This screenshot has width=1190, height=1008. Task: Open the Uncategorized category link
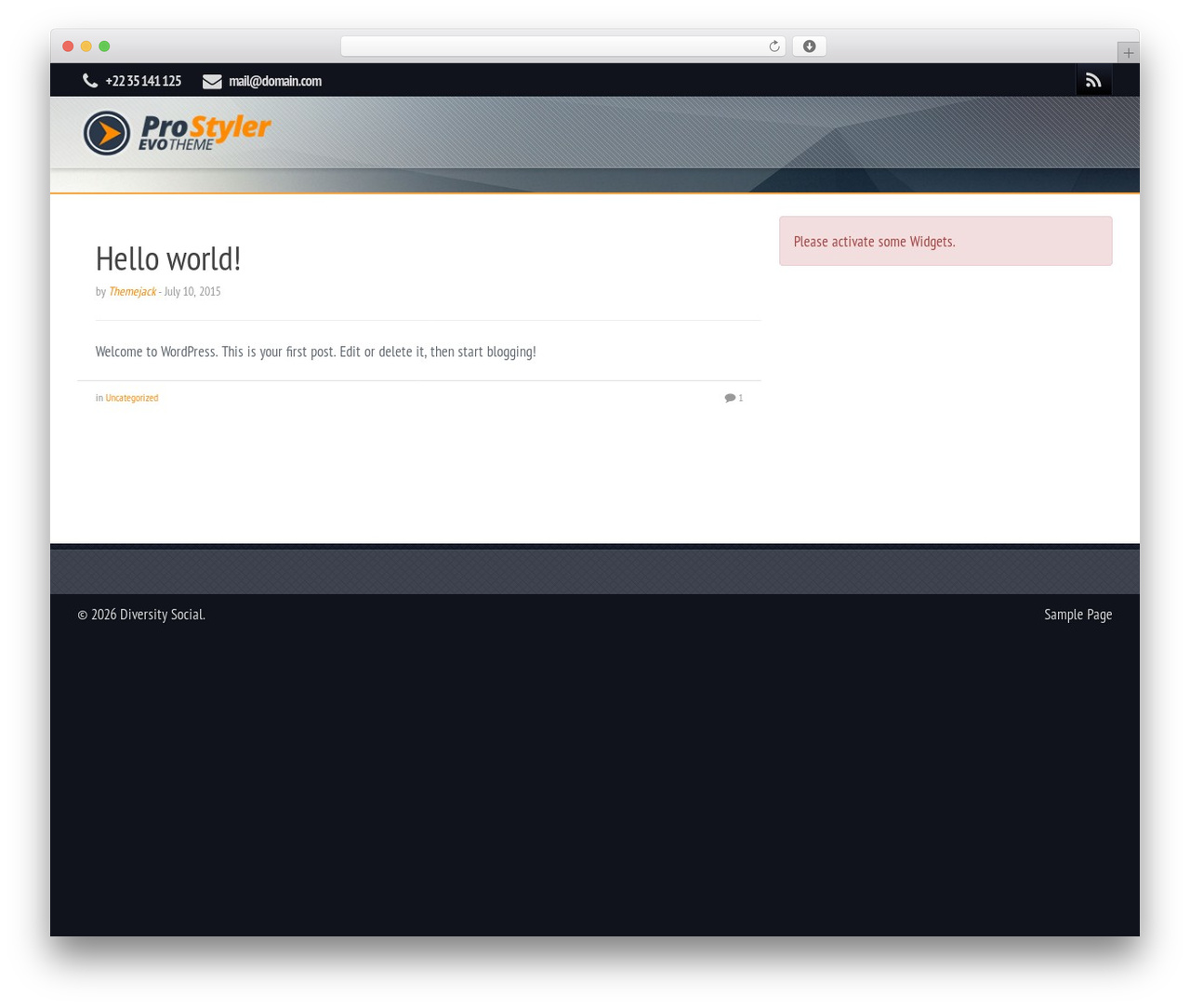click(132, 398)
